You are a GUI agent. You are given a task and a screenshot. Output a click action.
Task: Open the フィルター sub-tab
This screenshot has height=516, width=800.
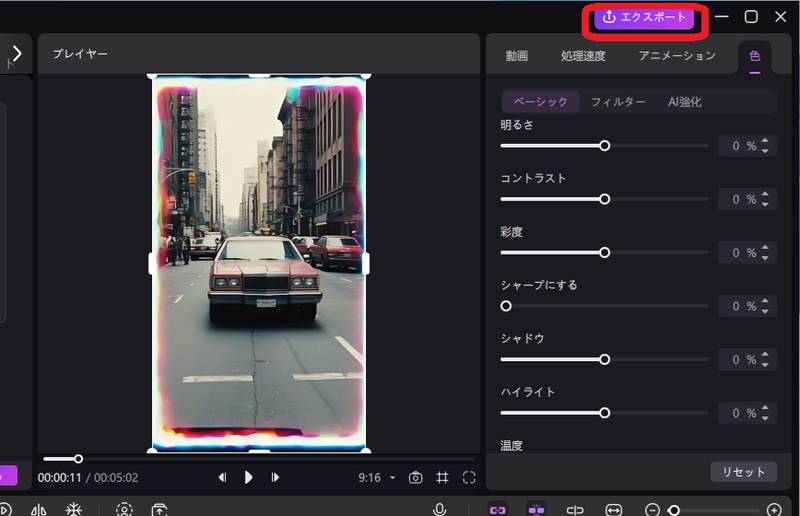point(618,102)
